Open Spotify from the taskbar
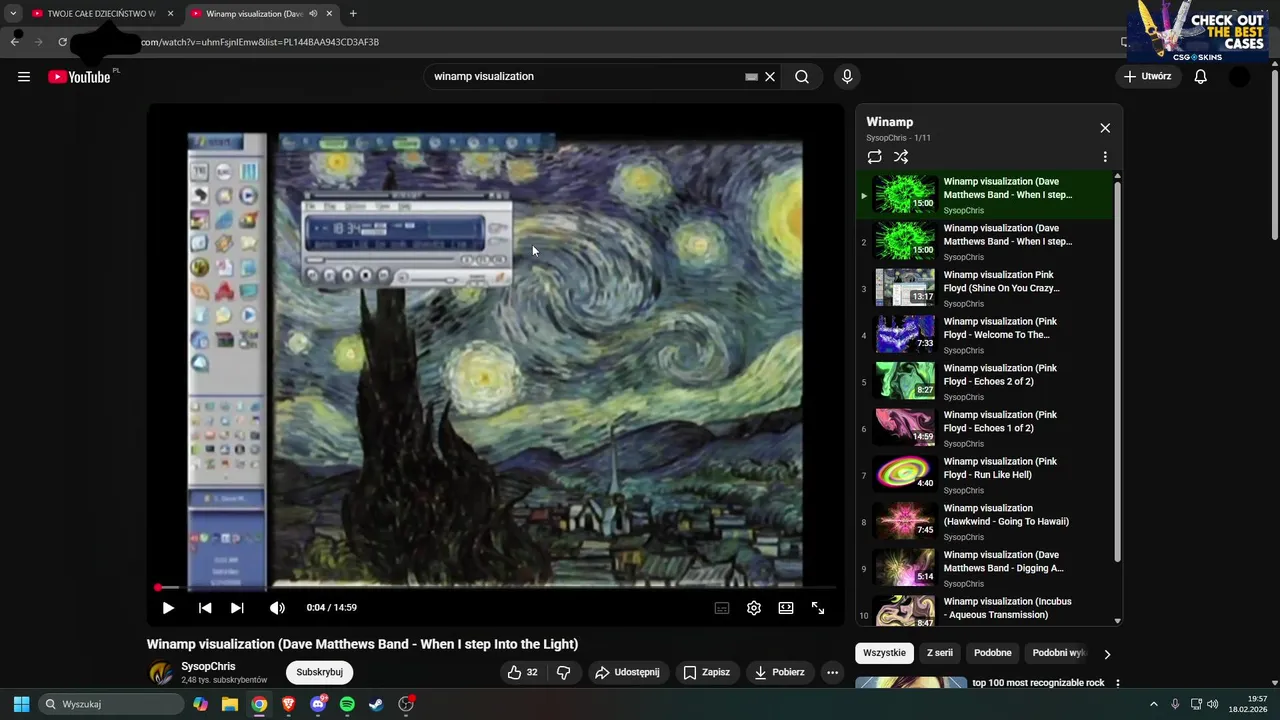The height and width of the screenshot is (720, 1280). click(x=347, y=704)
